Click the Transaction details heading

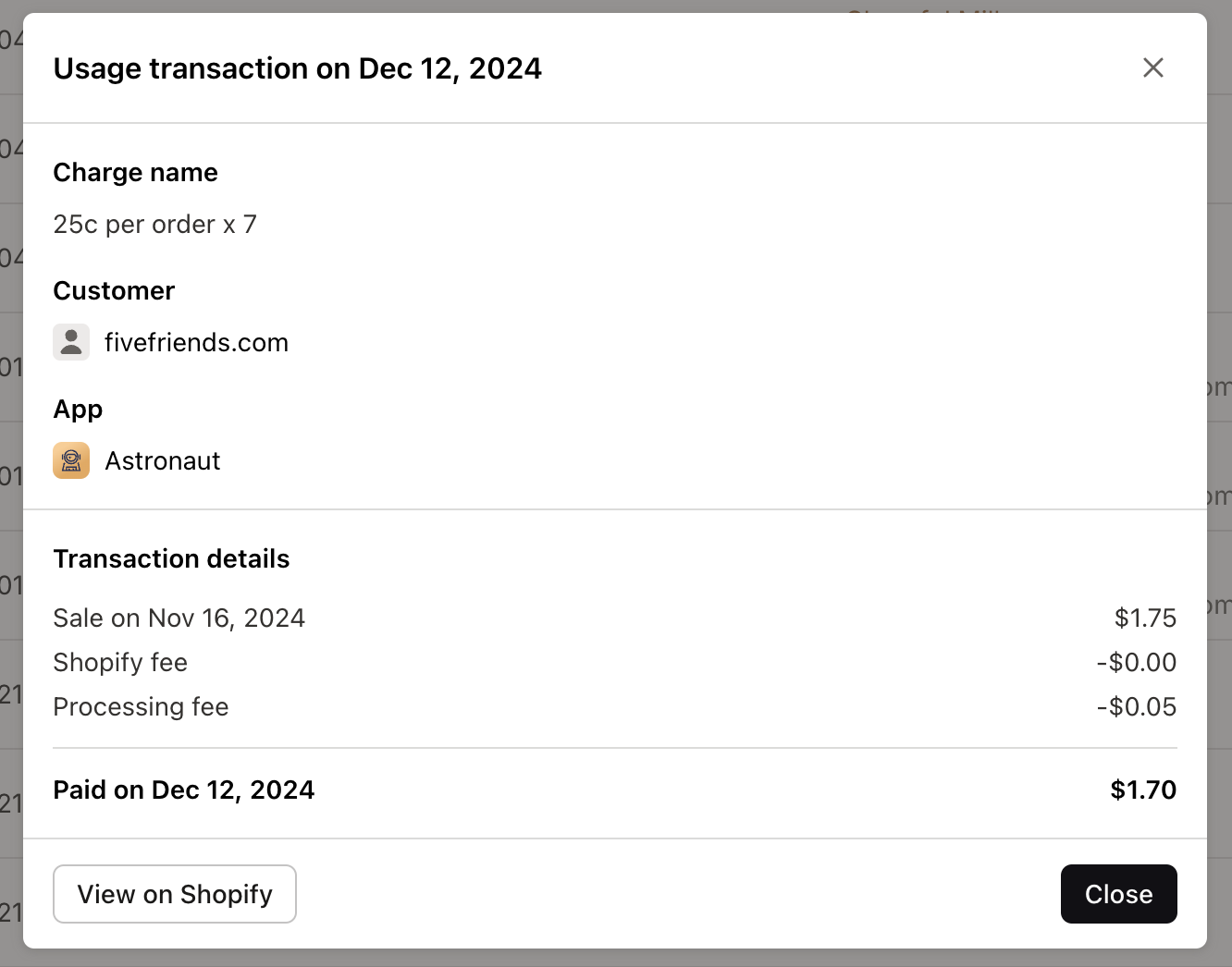coord(171,558)
